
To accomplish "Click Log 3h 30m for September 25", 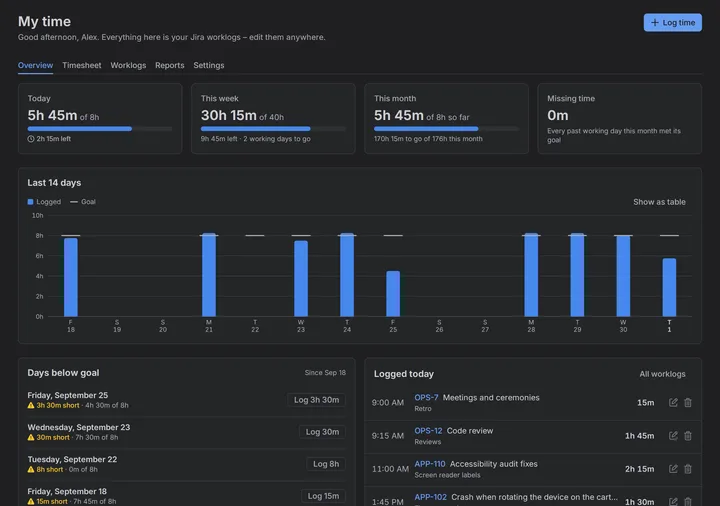I will pyautogui.click(x=316, y=400).
